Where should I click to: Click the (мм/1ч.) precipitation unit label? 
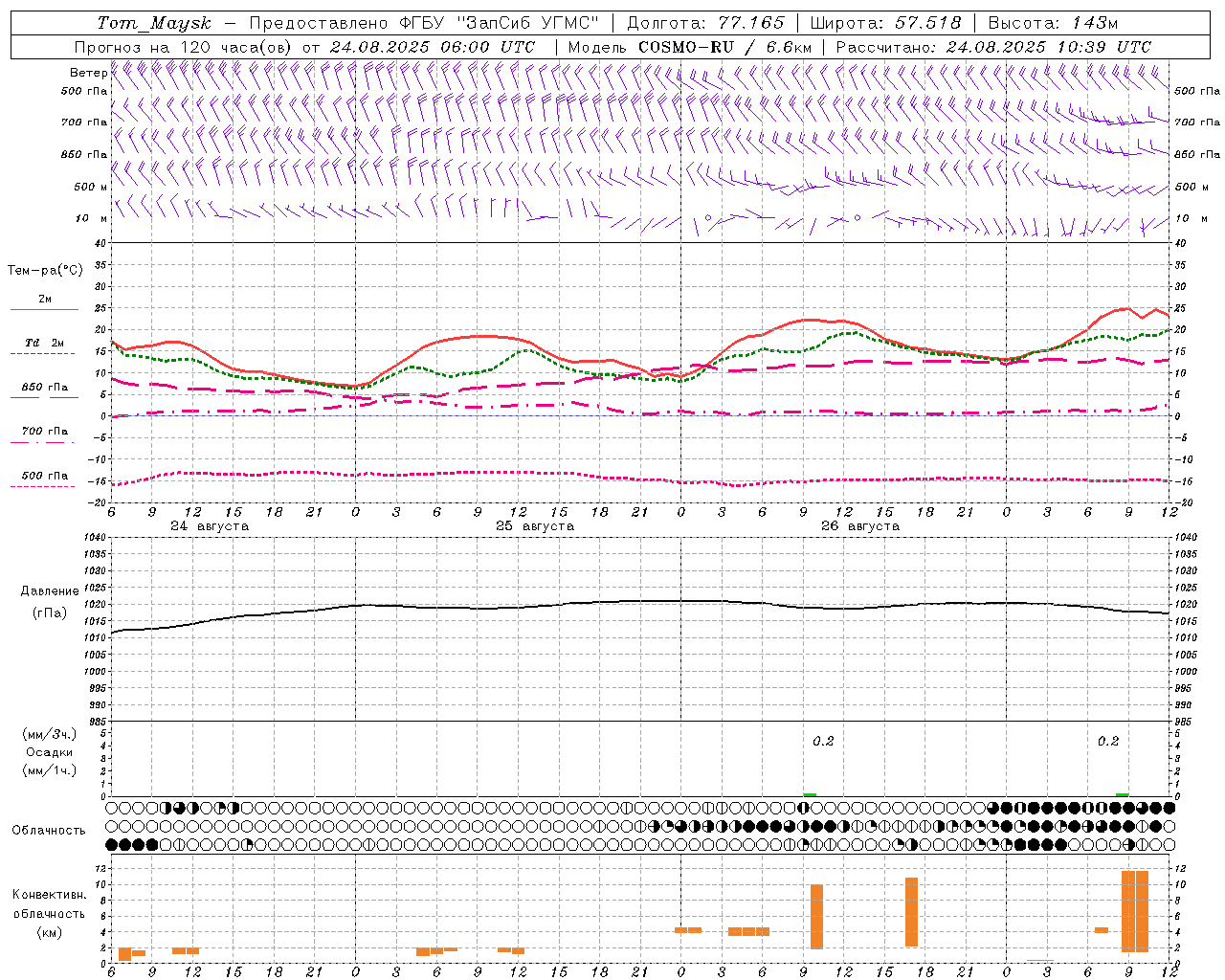[49, 770]
